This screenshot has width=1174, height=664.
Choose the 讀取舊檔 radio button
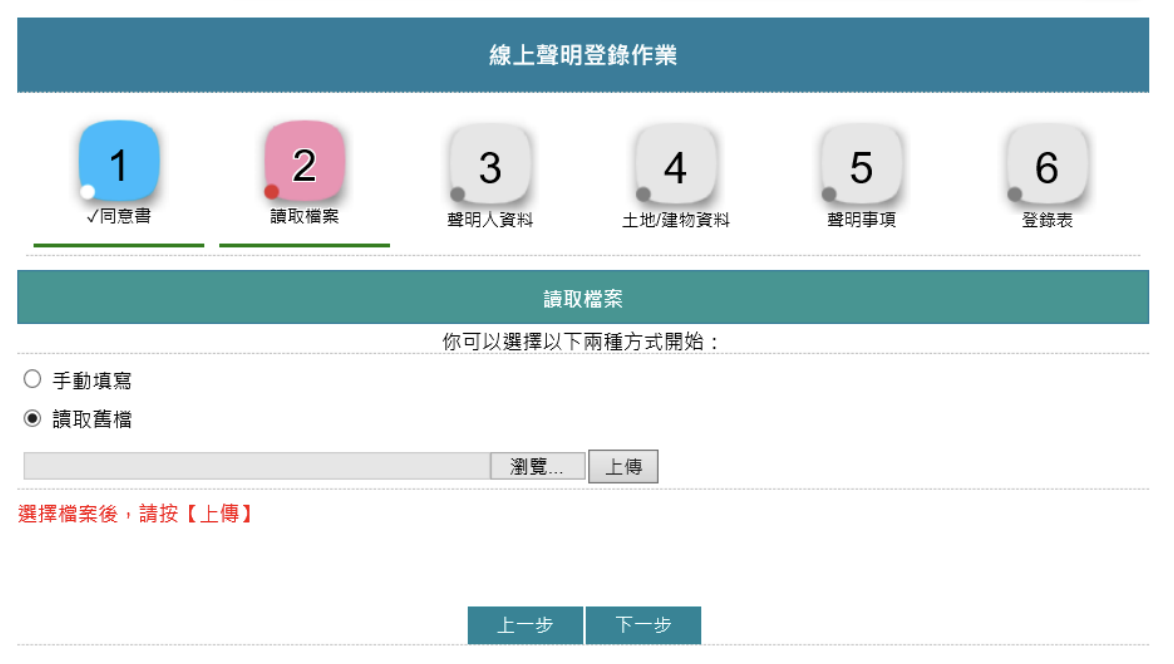click(x=32, y=419)
